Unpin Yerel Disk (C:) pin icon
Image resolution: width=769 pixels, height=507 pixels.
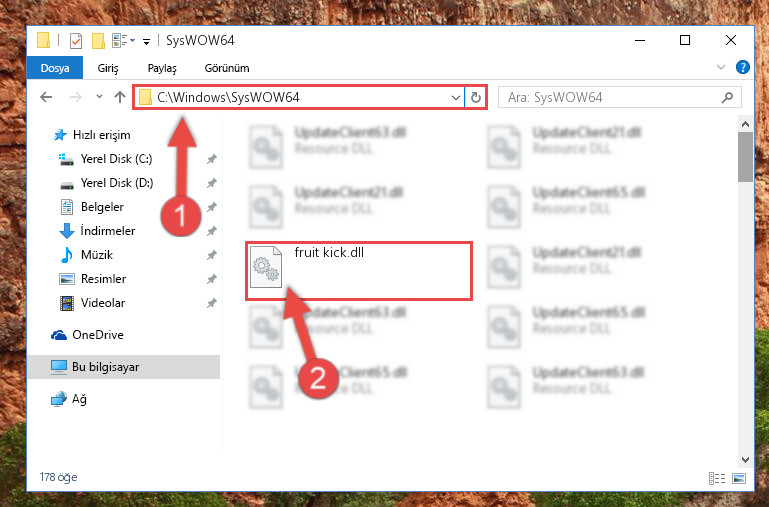pos(211,159)
